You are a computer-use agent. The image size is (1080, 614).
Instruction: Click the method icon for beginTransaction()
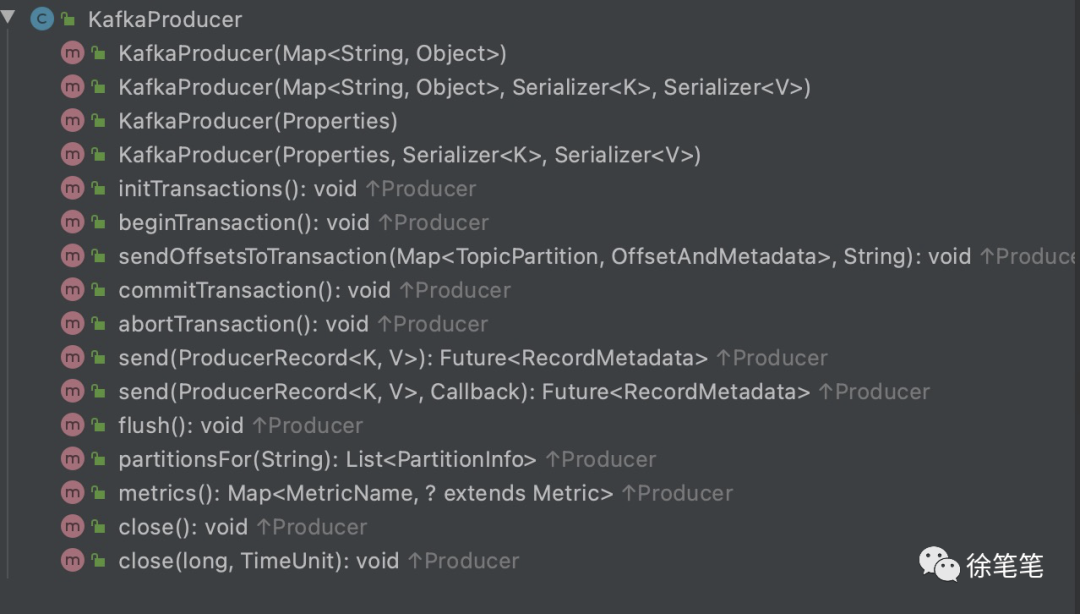pos(72,222)
